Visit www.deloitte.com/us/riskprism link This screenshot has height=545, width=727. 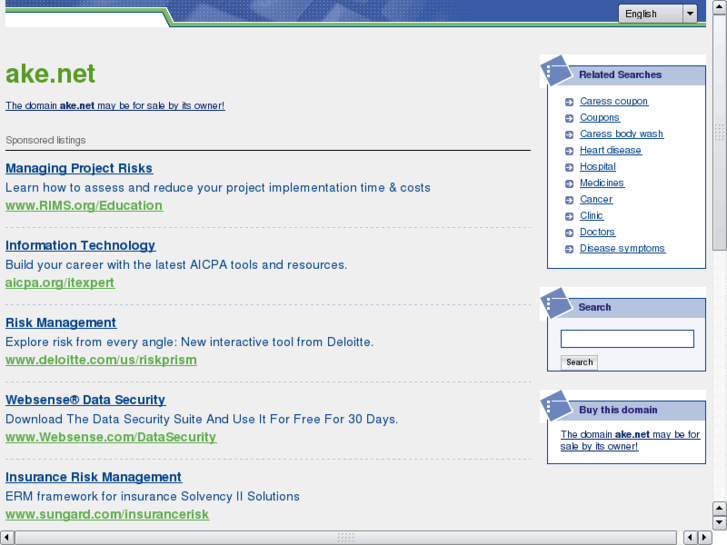[101, 360]
